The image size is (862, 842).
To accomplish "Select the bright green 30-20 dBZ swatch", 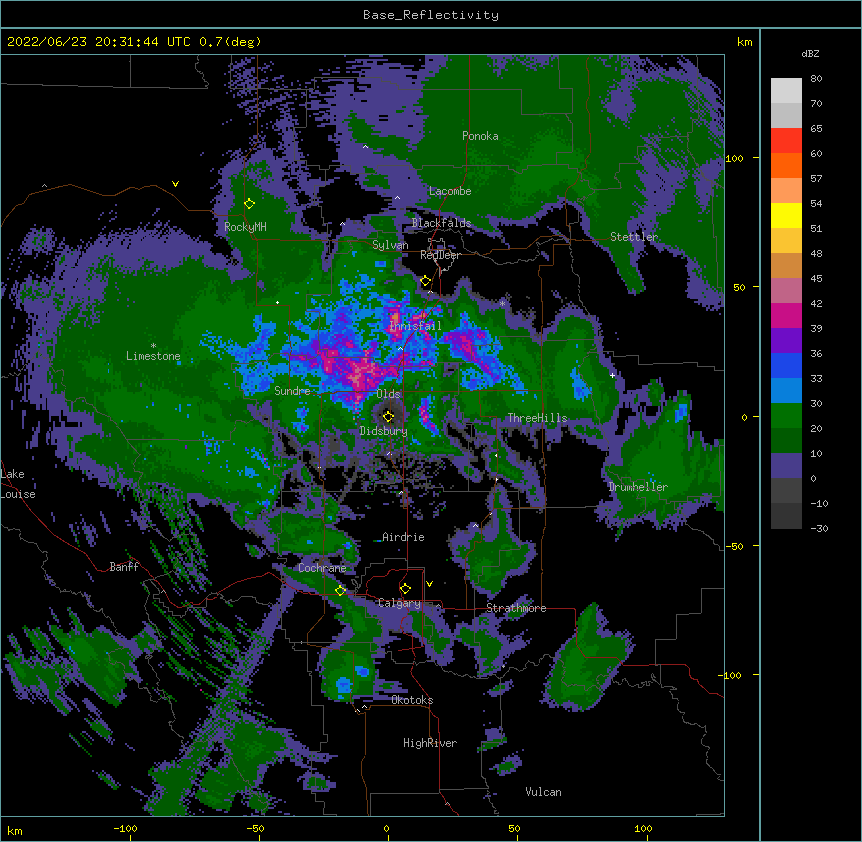I will (x=786, y=416).
